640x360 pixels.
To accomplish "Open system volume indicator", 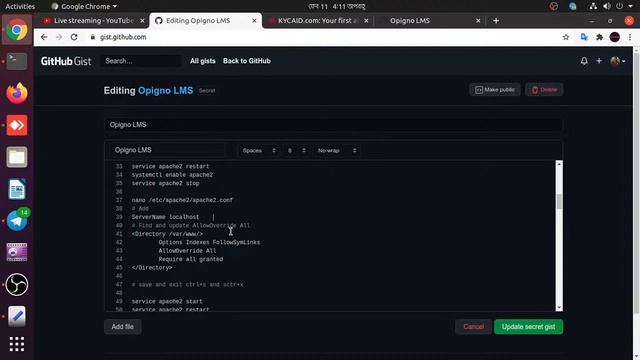I will pos(607,6).
